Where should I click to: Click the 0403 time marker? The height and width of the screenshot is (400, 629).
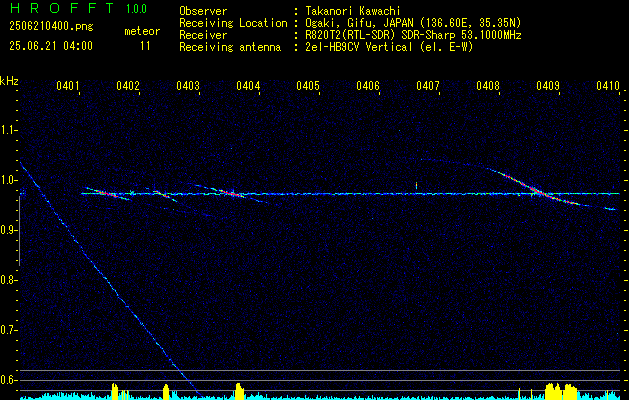pyautogui.click(x=188, y=85)
